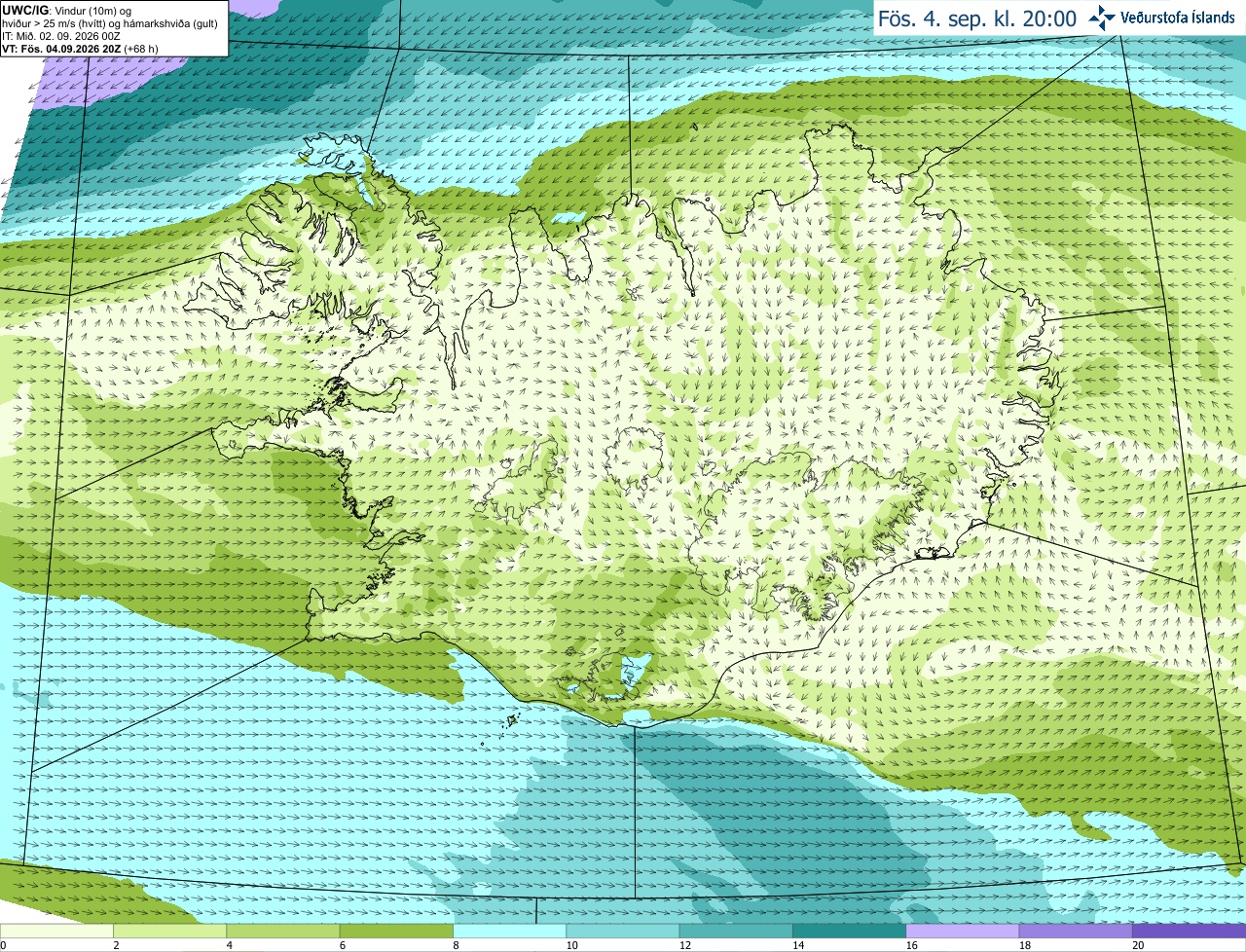Pick the 12–14 m/s legend swatch

point(736,931)
